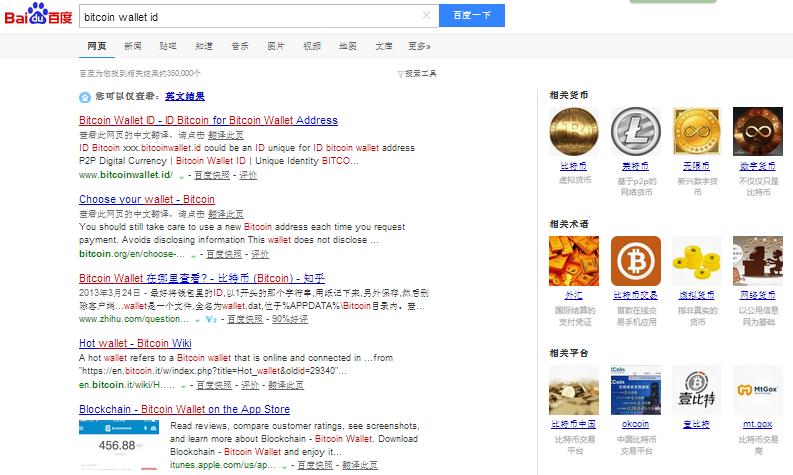This screenshot has height=475, width=793.
Task: Expand arrow beside itunes.apple.com URL
Action: [x=284, y=466]
